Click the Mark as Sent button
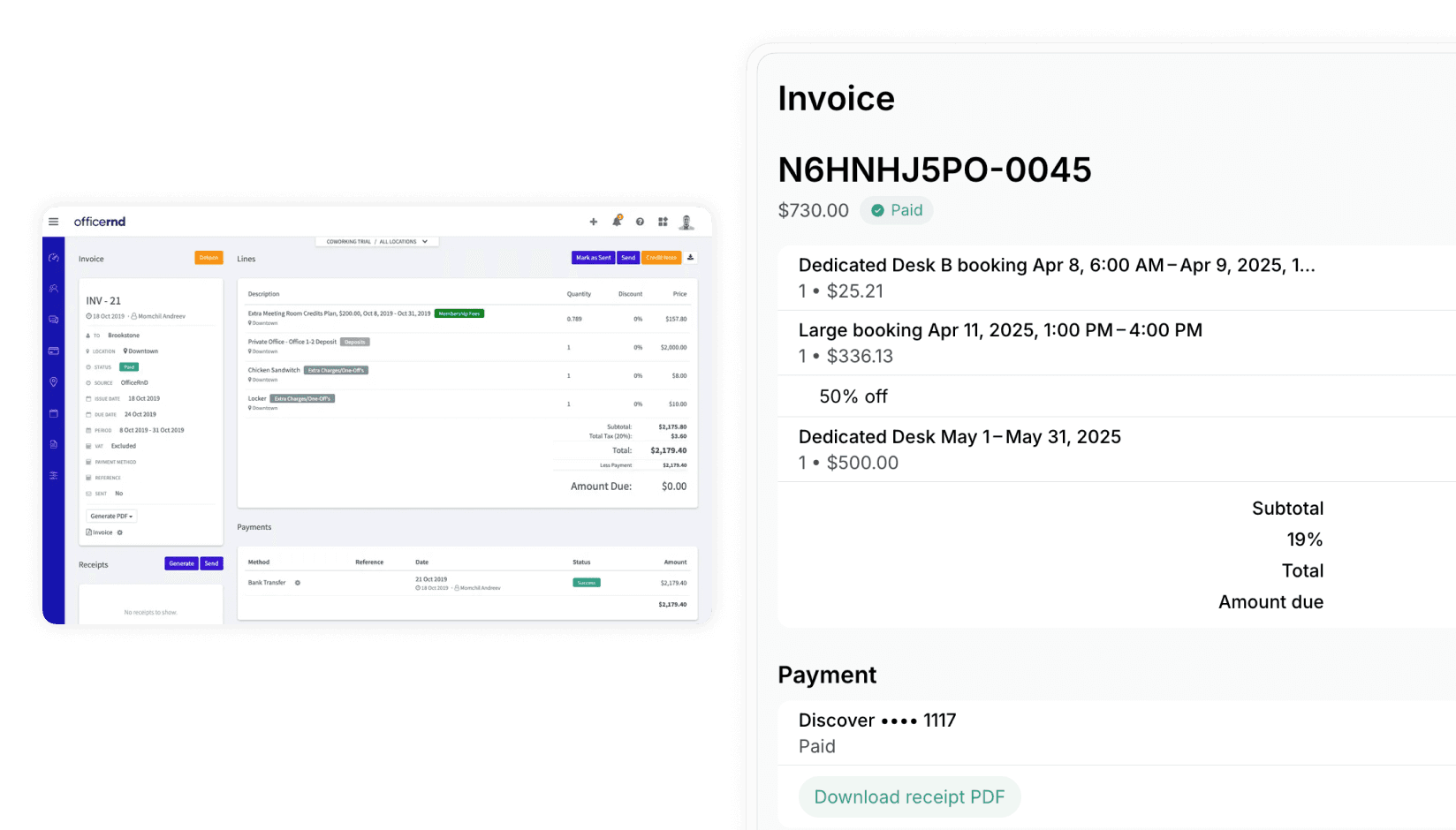Image resolution: width=1456 pixels, height=830 pixels. [x=594, y=257]
